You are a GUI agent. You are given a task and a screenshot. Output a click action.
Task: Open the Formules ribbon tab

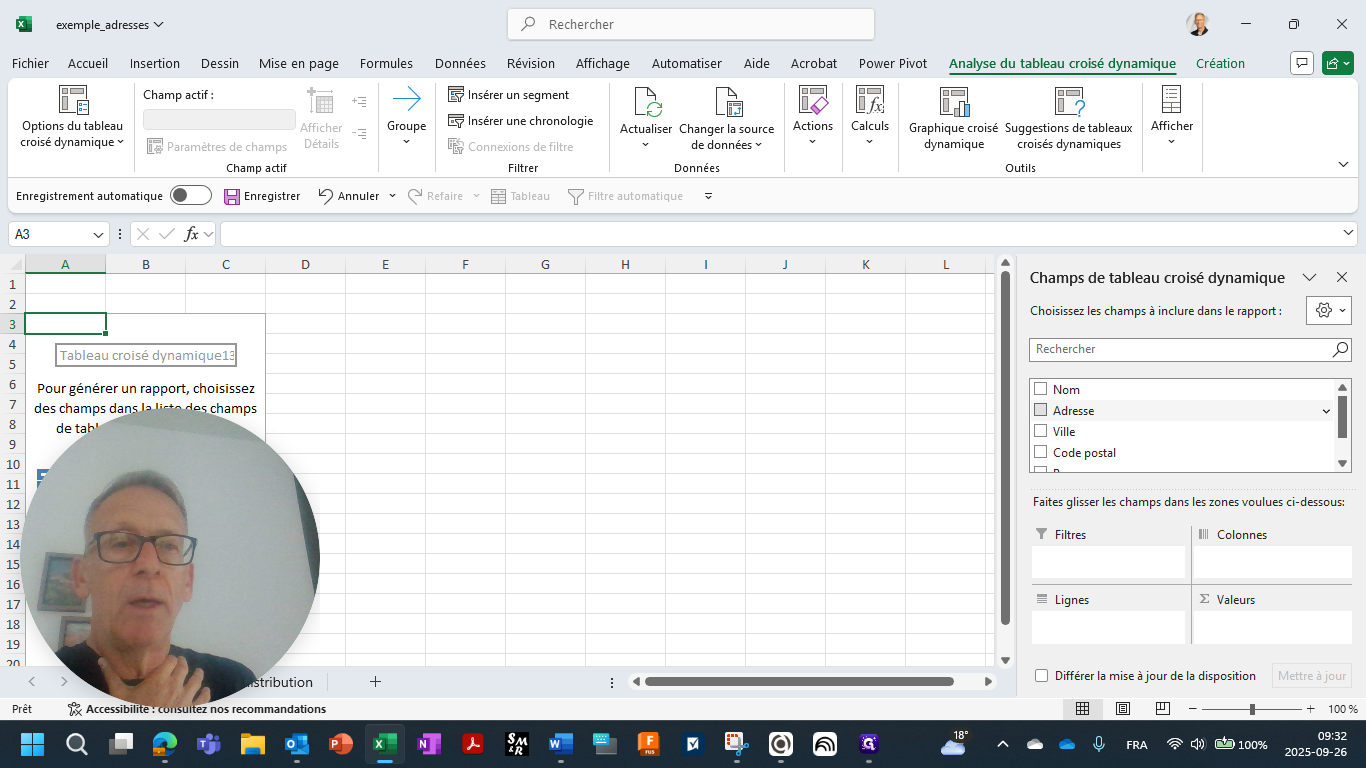pos(386,63)
